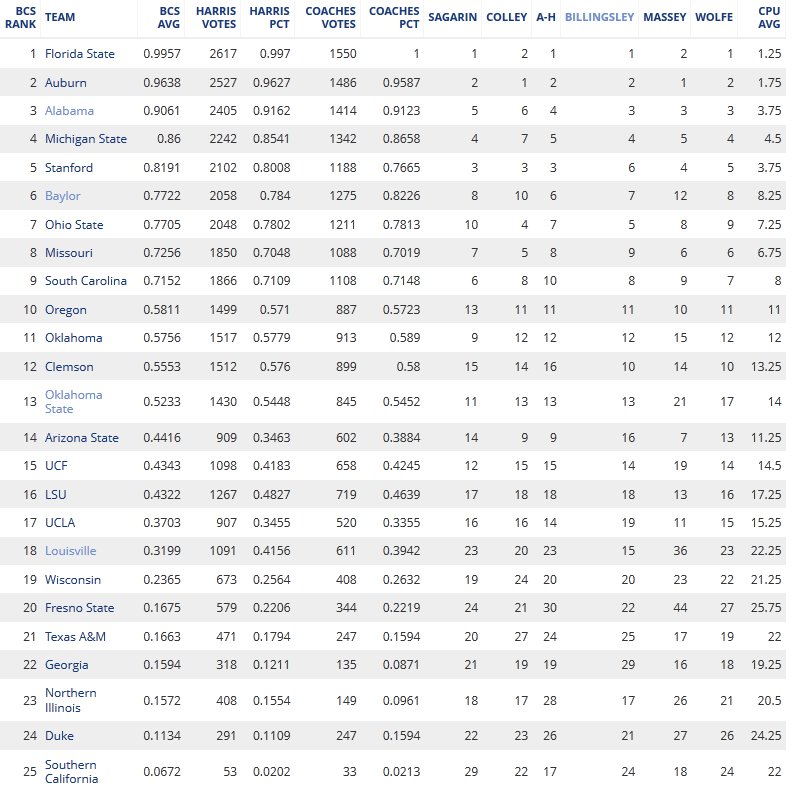Open the Louisville team link
Image resolution: width=794 pixels, height=793 pixels.
70,551
